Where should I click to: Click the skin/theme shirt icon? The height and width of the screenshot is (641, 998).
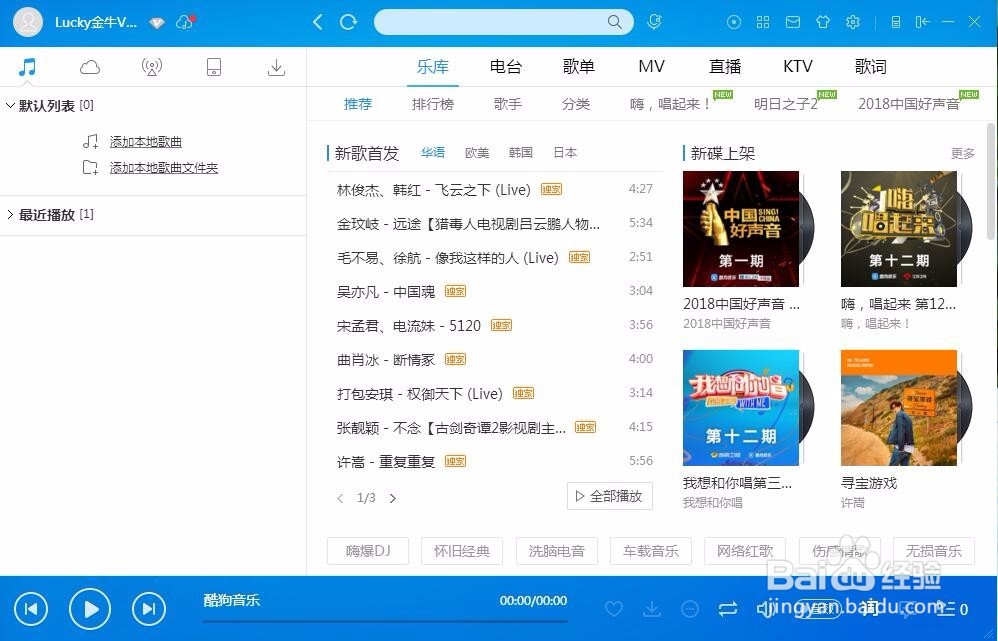[x=823, y=21]
